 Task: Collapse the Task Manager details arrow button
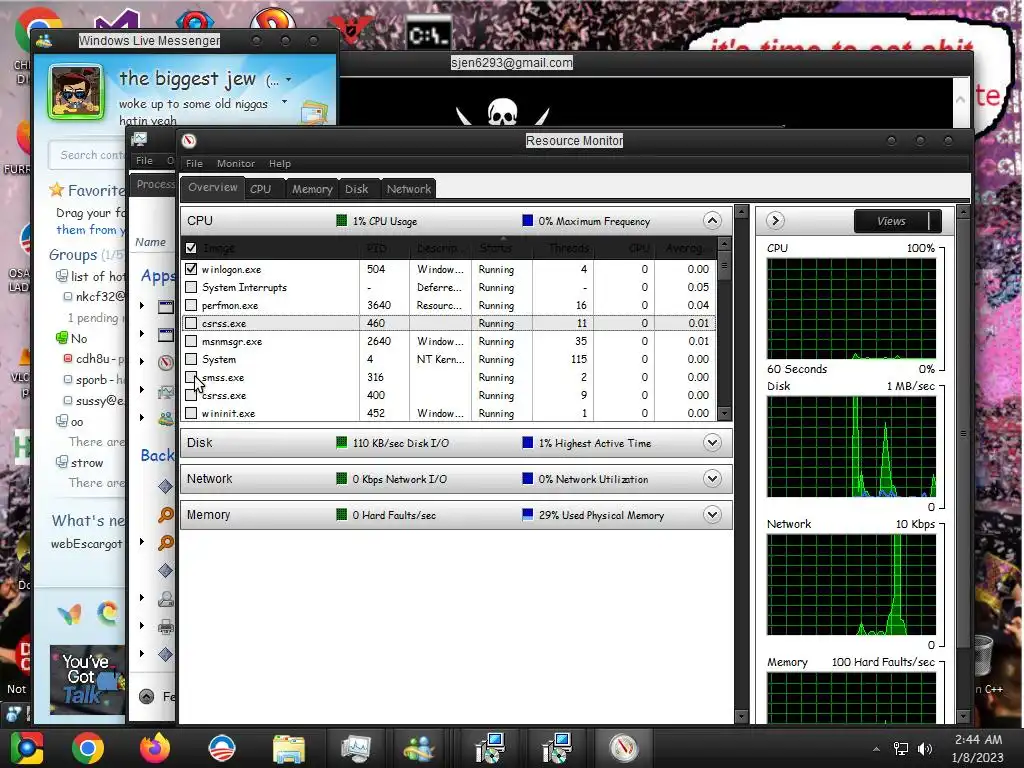coord(147,696)
